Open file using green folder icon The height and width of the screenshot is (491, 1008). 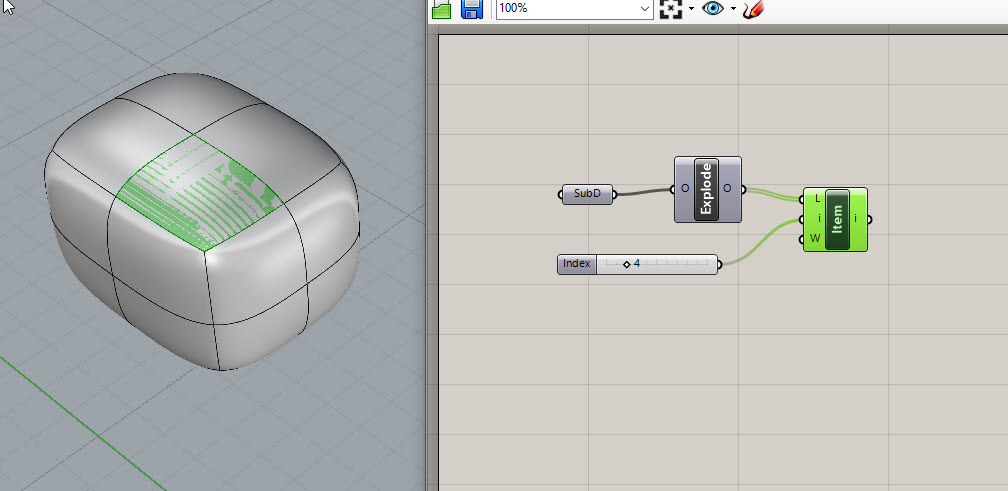pyautogui.click(x=442, y=9)
